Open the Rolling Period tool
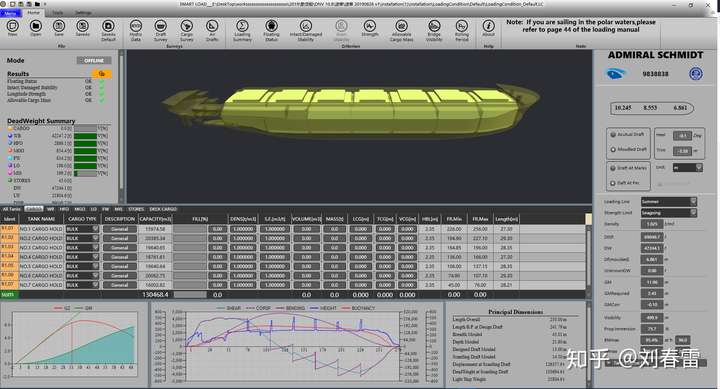Viewport: 720px width, 389px height. point(461,30)
